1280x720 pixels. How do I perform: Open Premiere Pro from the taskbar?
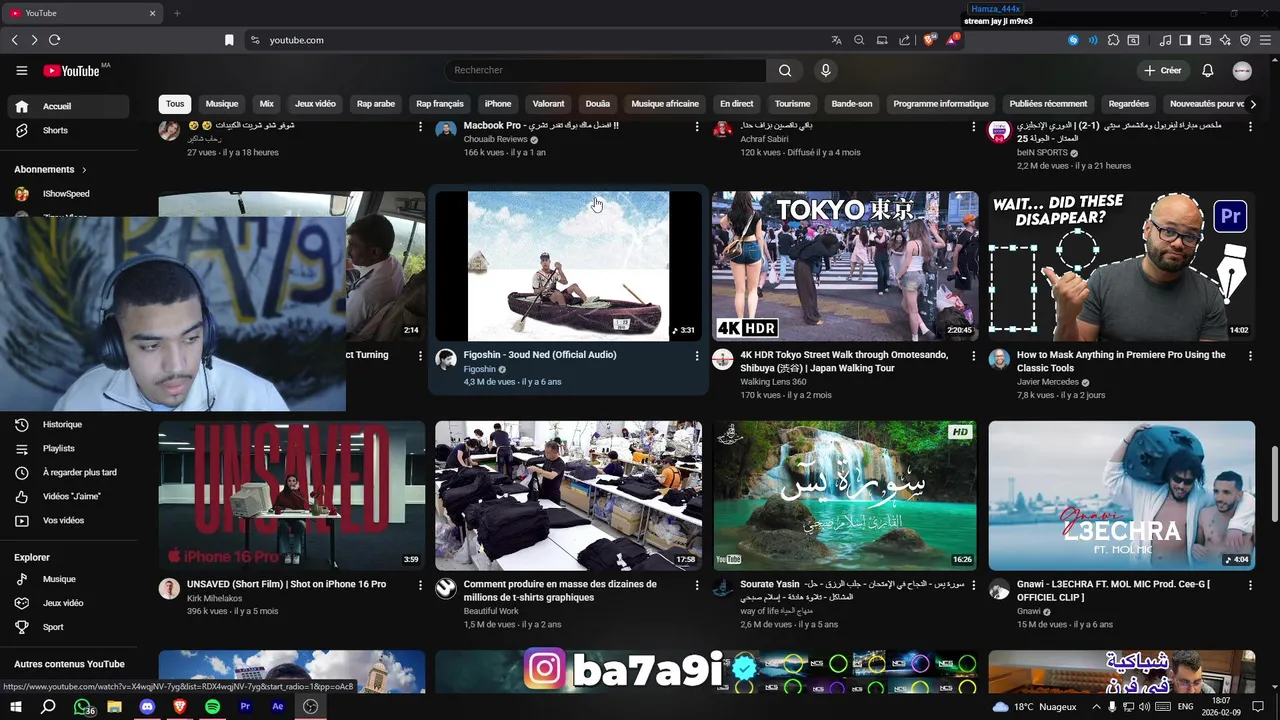click(245, 707)
